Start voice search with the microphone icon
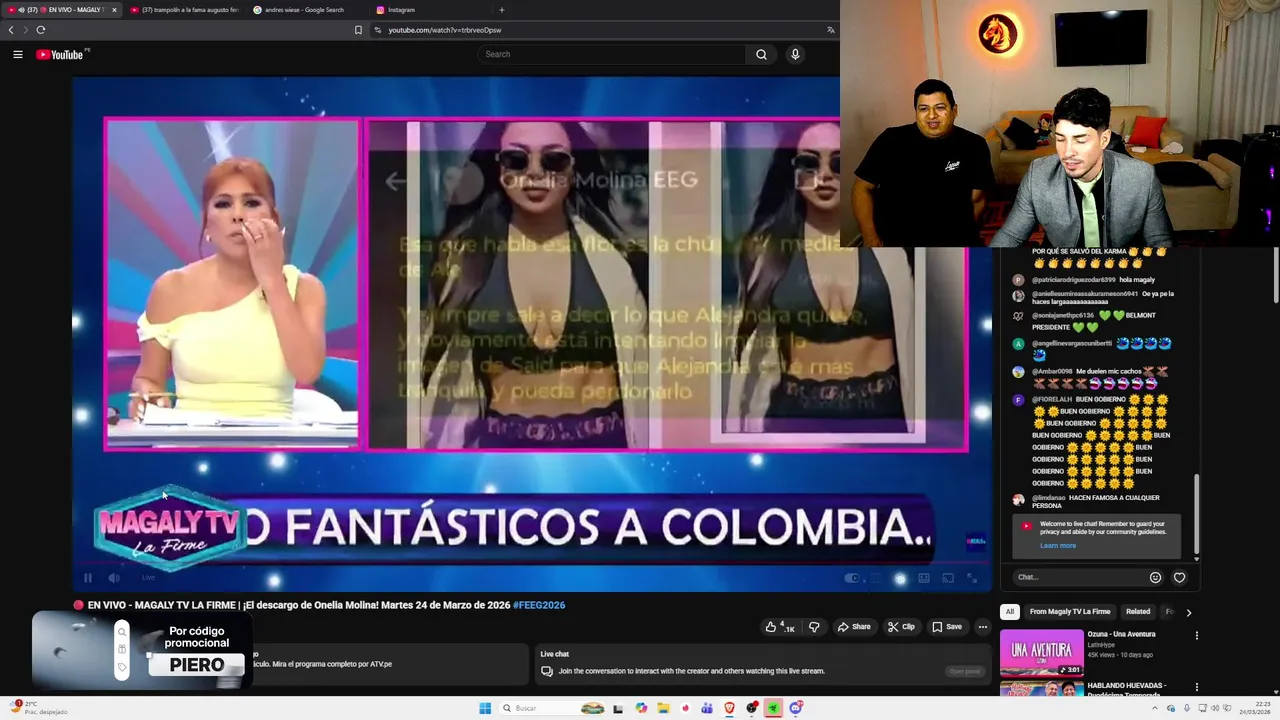The height and width of the screenshot is (720, 1280). tap(795, 54)
